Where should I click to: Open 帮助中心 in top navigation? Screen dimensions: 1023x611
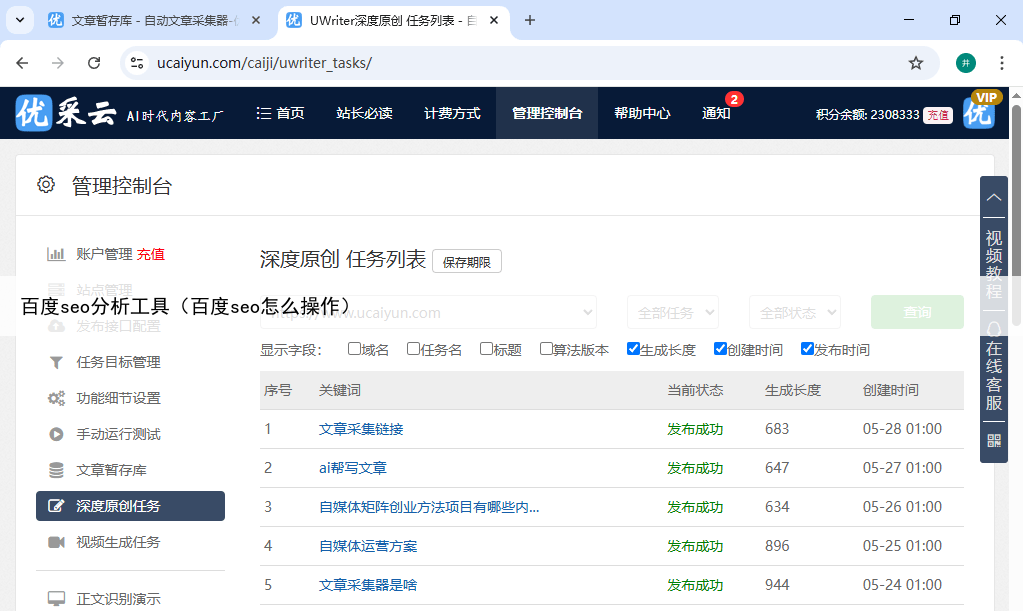642,113
